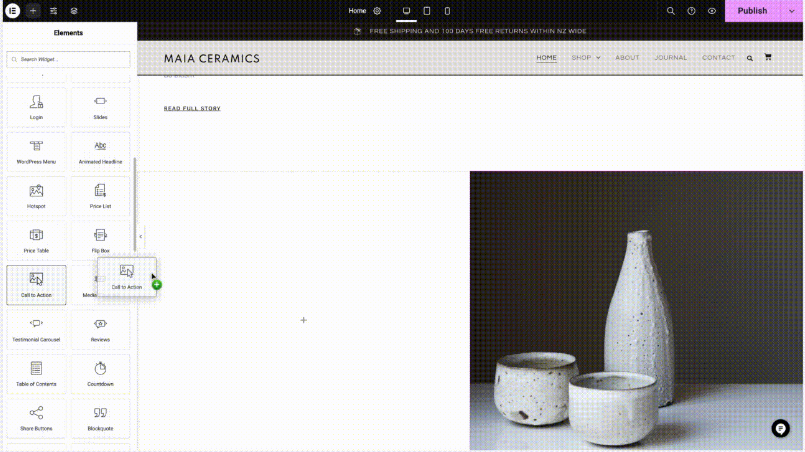The height and width of the screenshot is (452, 805).
Task: Open page settings gear next to Home
Action: tap(377, 11)
